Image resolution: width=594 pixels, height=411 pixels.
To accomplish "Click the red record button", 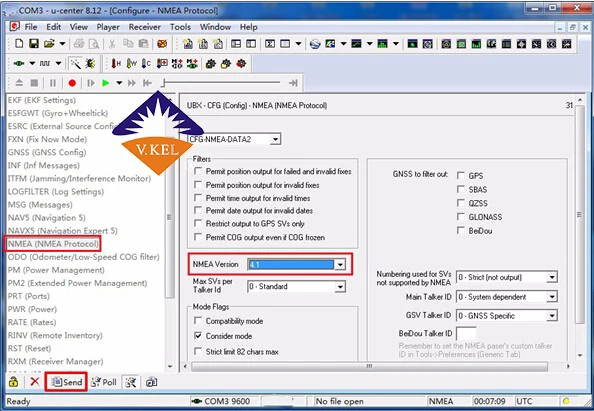I will (x=72, y=83).
